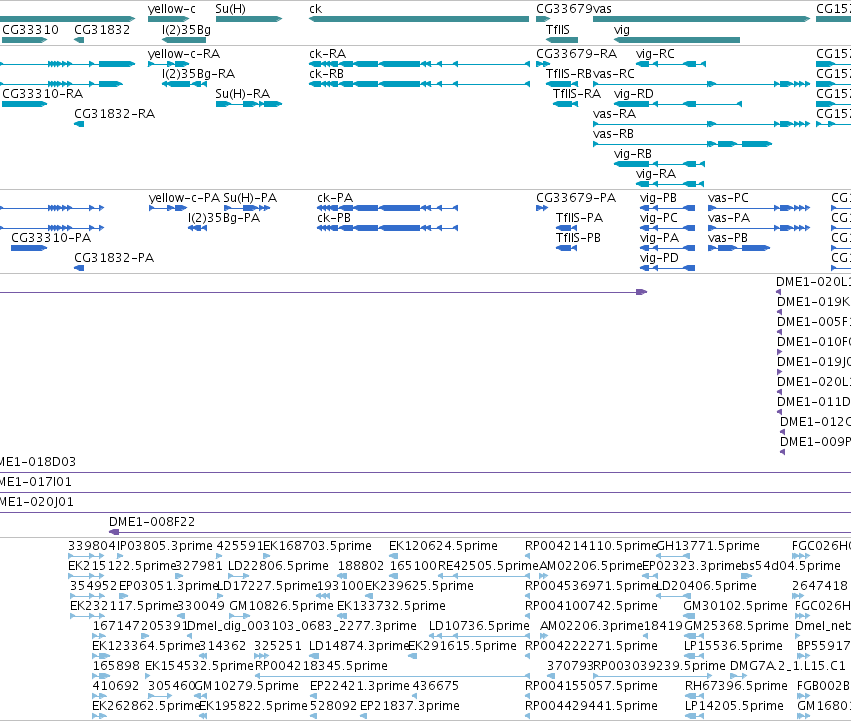Click the EK133732.5prime EST label

pyautogui.click(x=391, y=605)
